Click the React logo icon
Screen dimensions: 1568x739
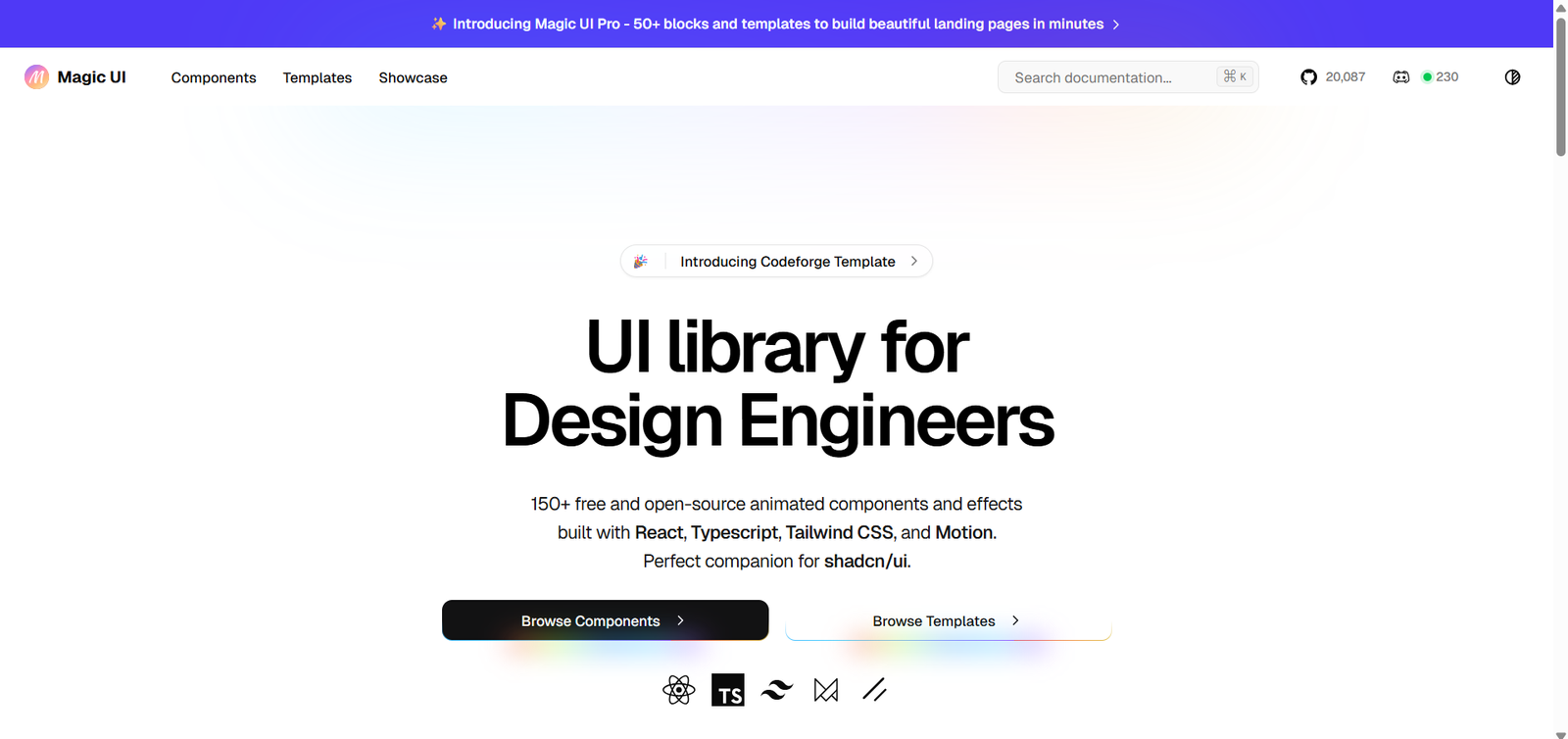(678, 690)
